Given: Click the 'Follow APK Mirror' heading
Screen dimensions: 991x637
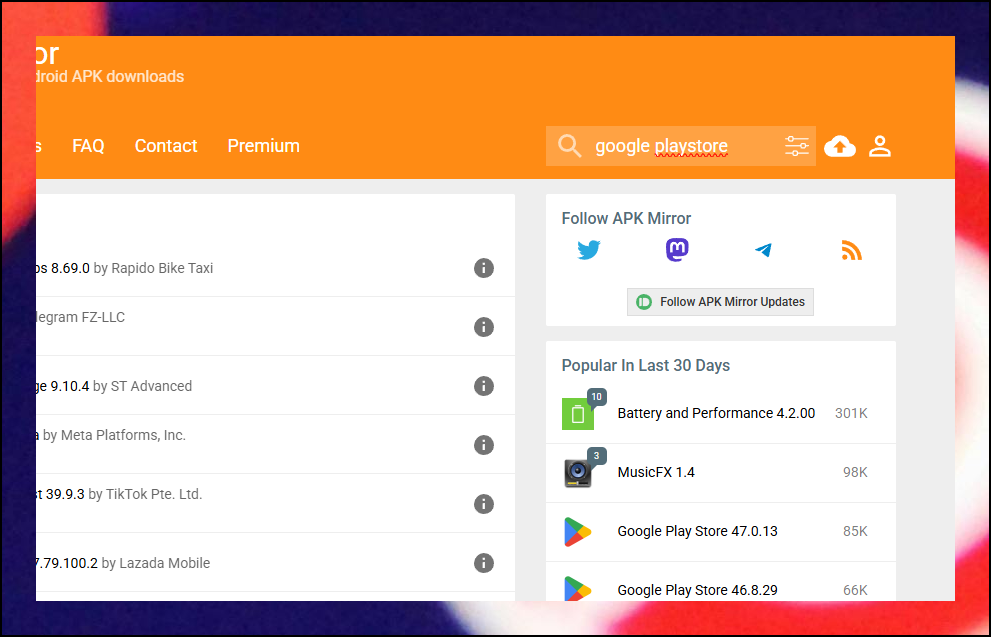Looking at the screenshot, I should (626, 218).
